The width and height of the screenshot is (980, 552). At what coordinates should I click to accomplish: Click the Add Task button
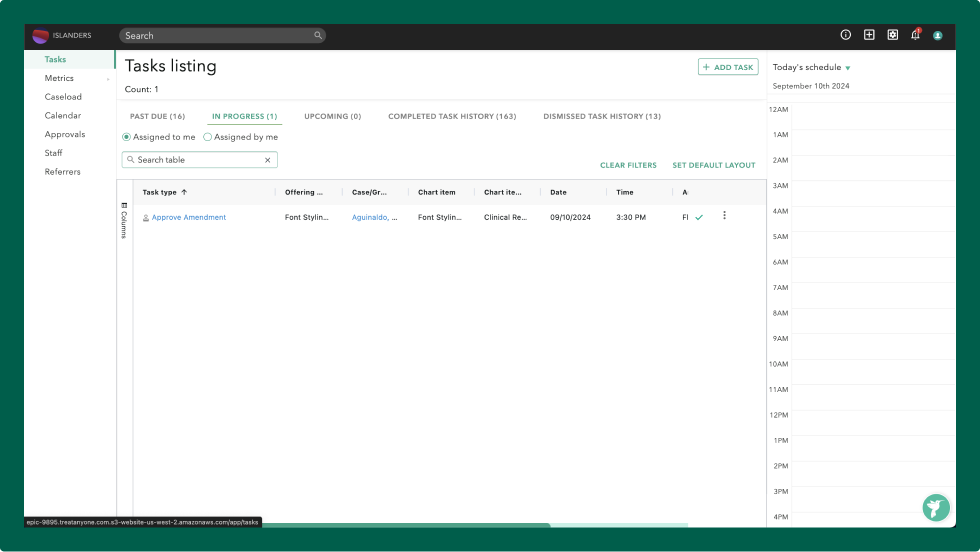pyautogui.click(x=728, y=67)
